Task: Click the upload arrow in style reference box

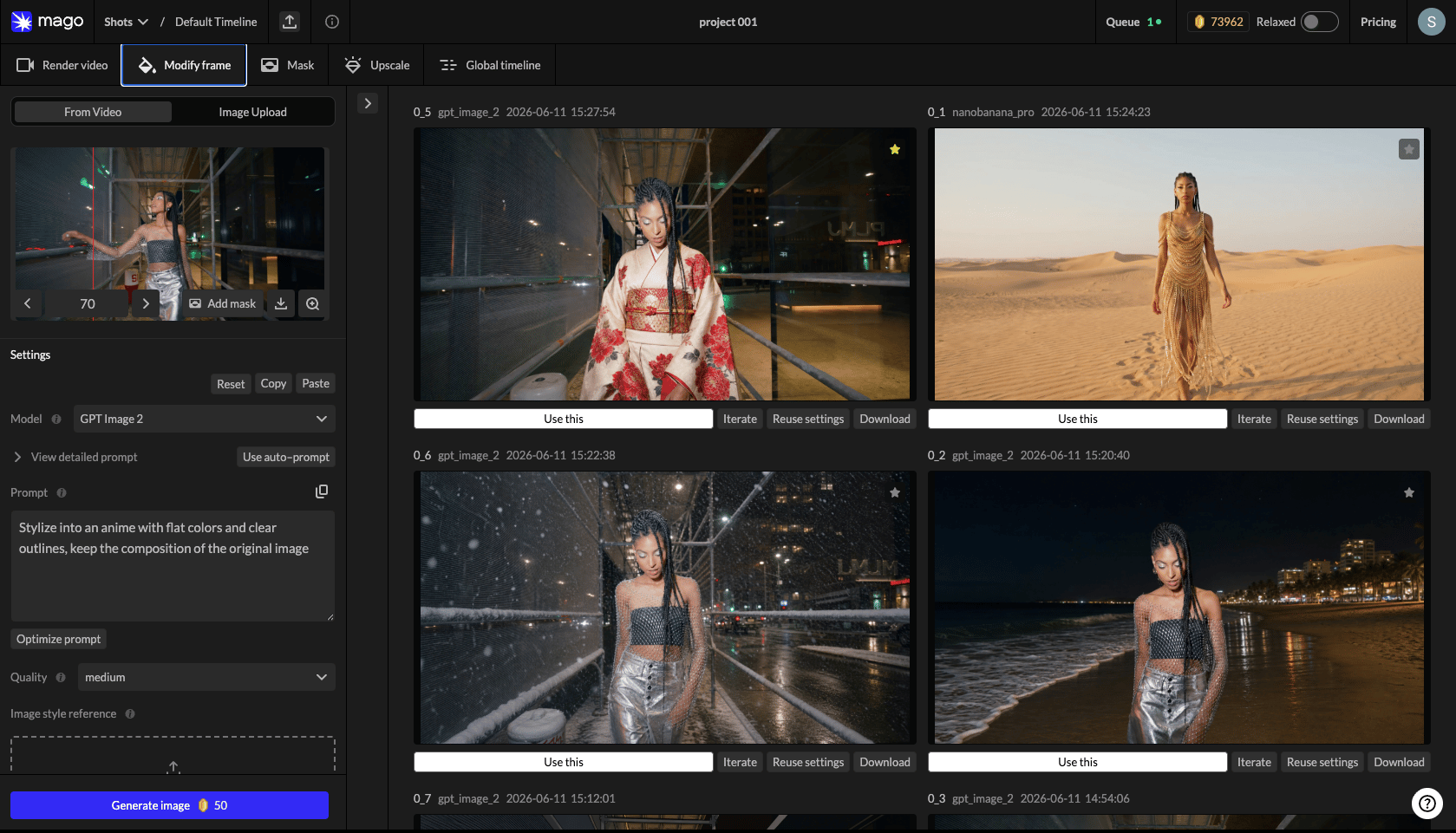Action: tap(173, 766)
